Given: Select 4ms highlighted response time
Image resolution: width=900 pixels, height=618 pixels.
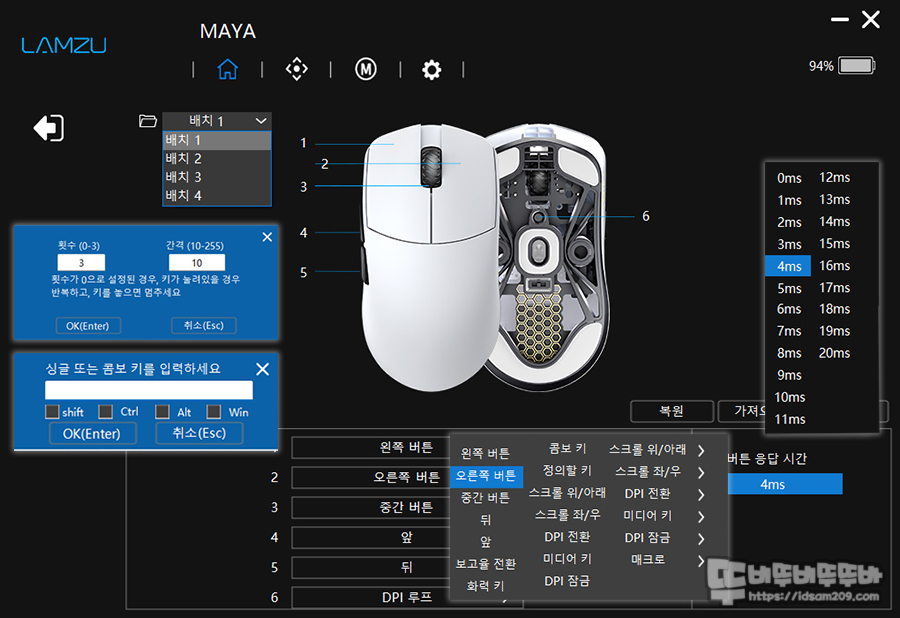Looking at the screenshot, I should point(788,266).
